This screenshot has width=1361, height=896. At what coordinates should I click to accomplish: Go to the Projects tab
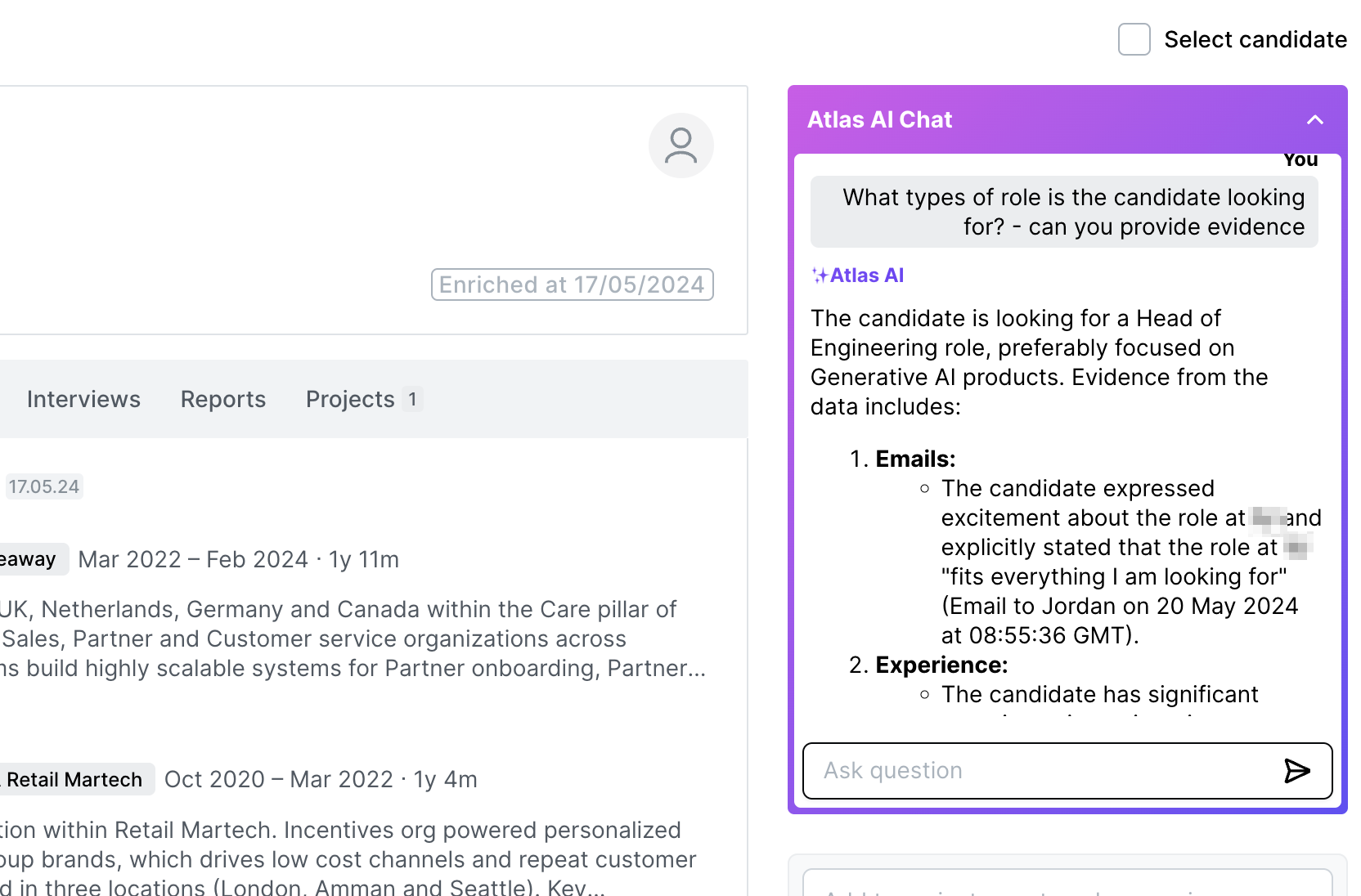[350, 399]
